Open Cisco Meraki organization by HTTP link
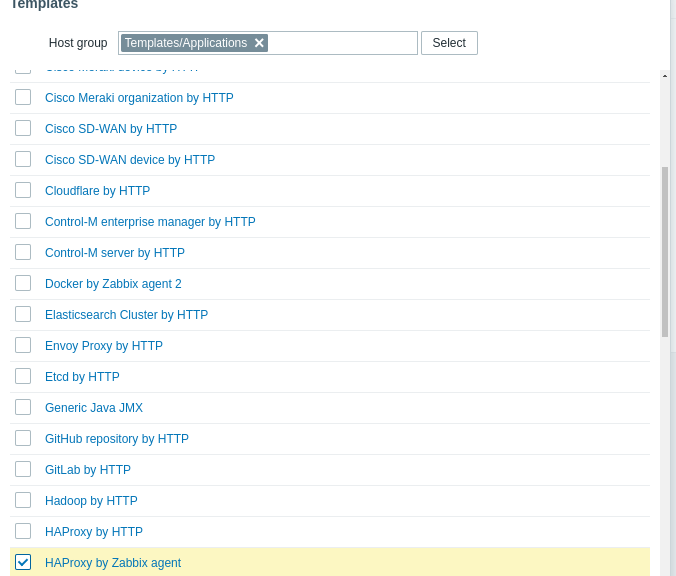 tap(139, 98)
